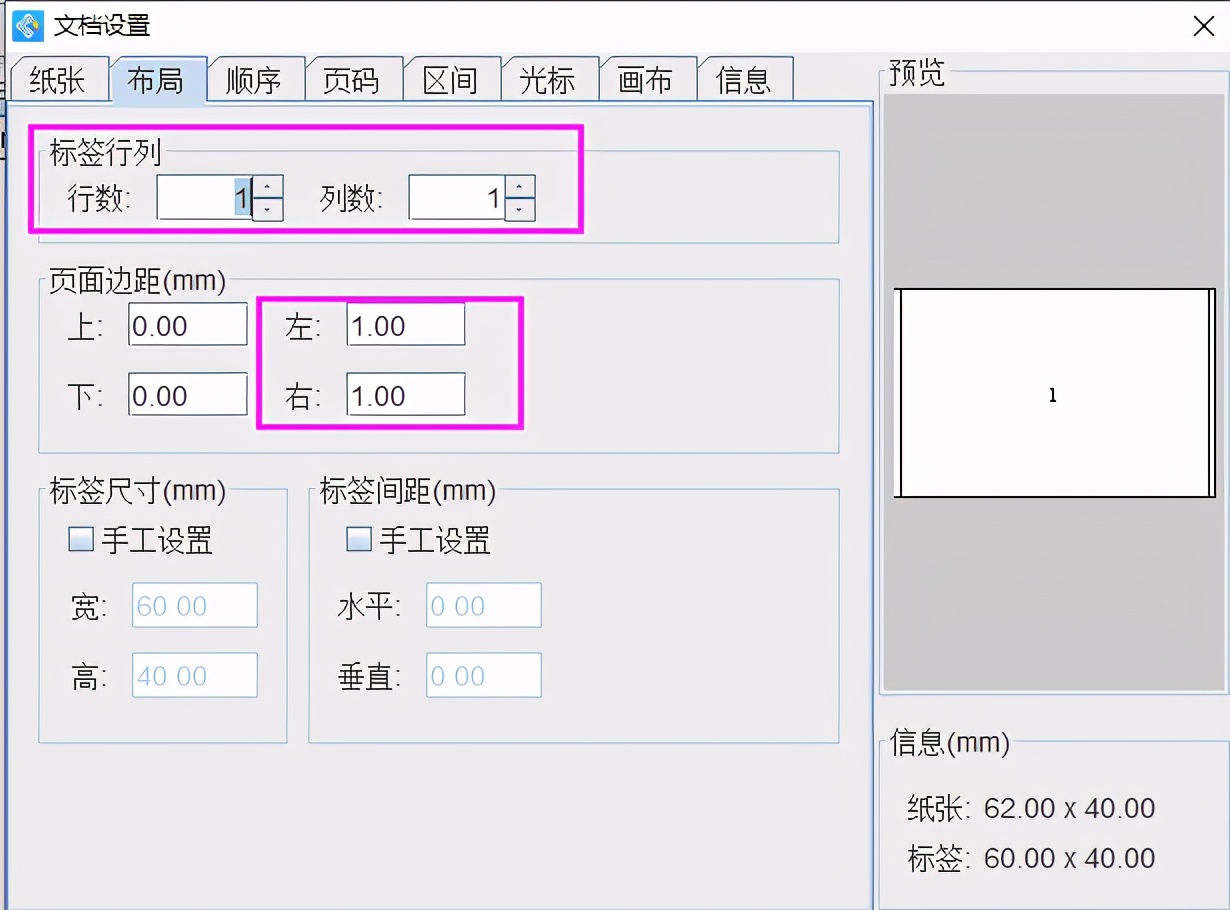Viewport: 1230px width, 910px height.
Task: Click the 标签: 60.00 x 40.00 info text
Action: pos(1031,858)
